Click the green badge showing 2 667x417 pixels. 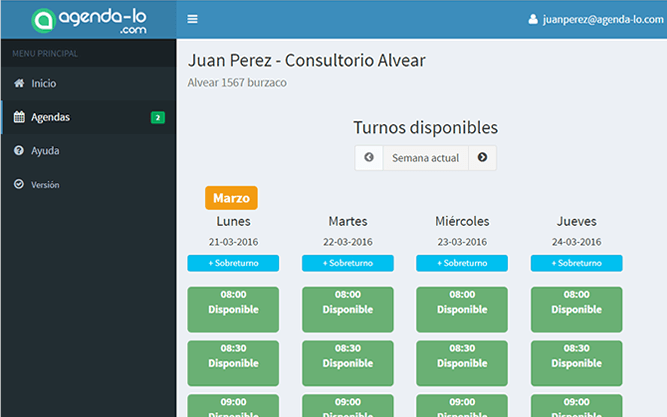point(158,117)
